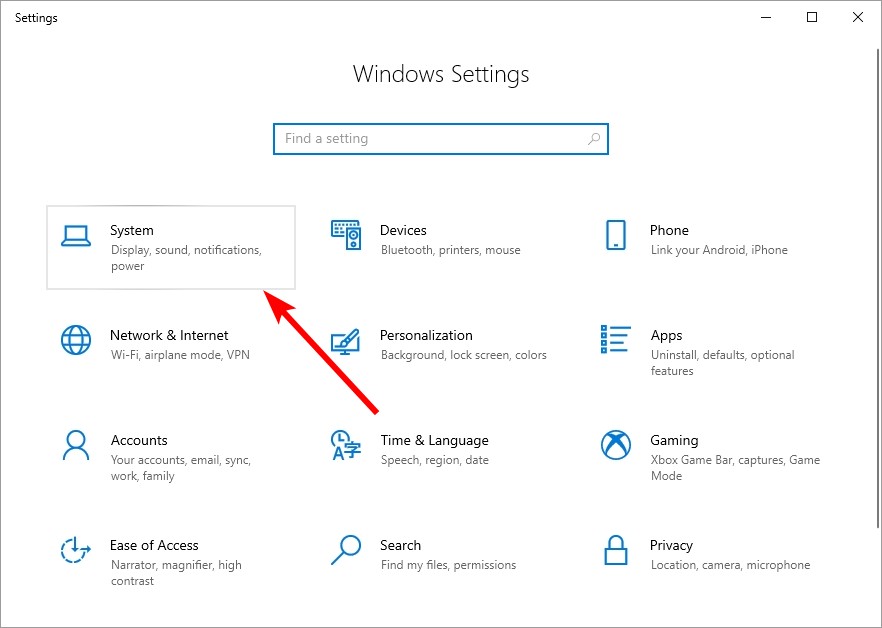
Task: Click 'Narrator, magnifier, high contrast' text
Action: pos(176,573)
